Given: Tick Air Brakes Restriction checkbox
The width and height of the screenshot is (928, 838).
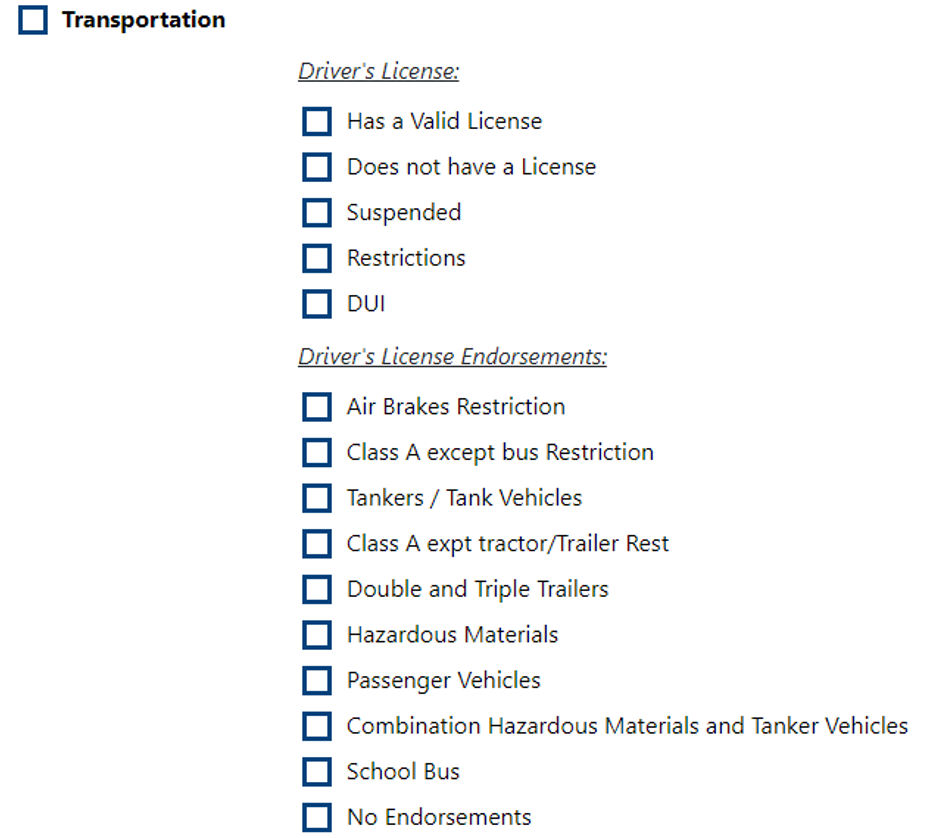Looking at the screenshot, I should [317, 407].
